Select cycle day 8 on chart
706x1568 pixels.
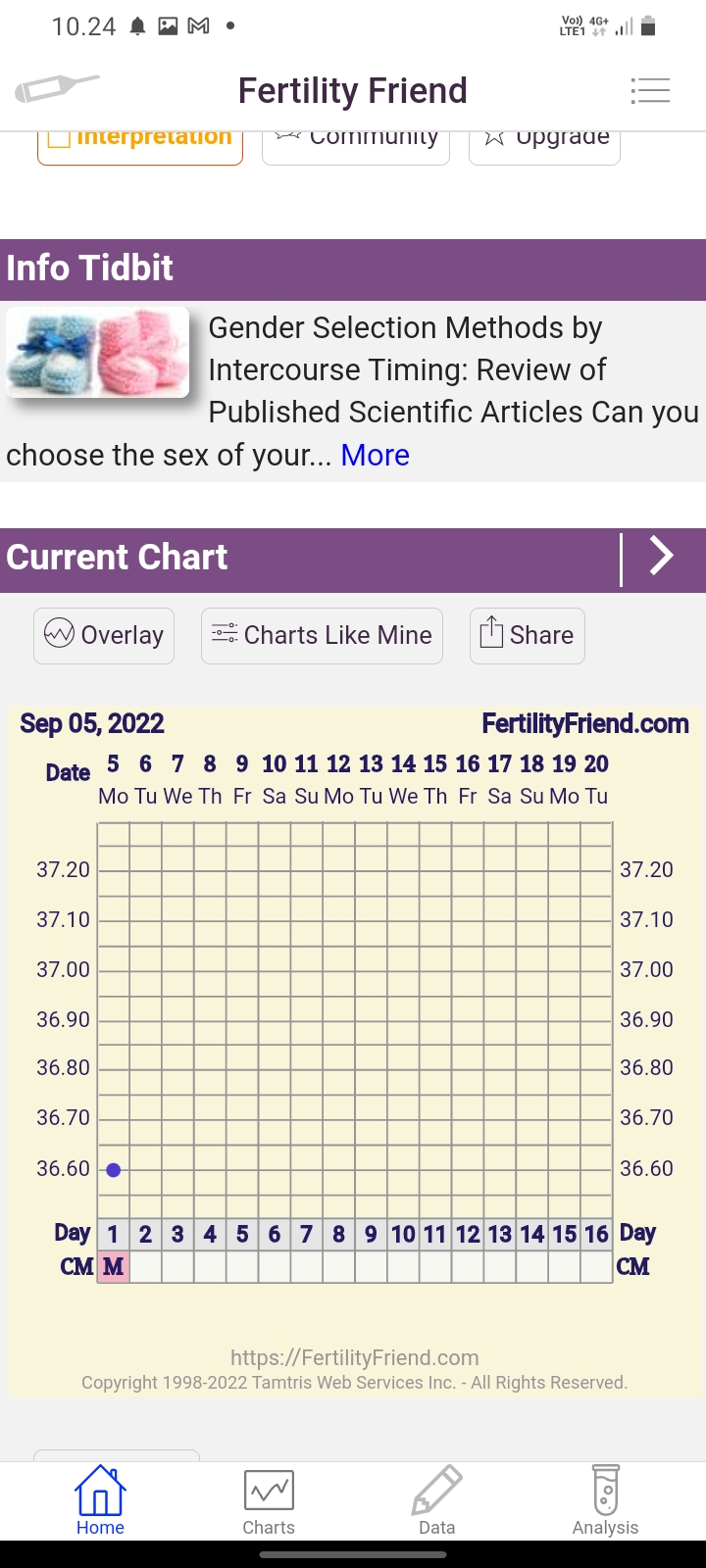pyautogui.click(x=338, y=1234)
